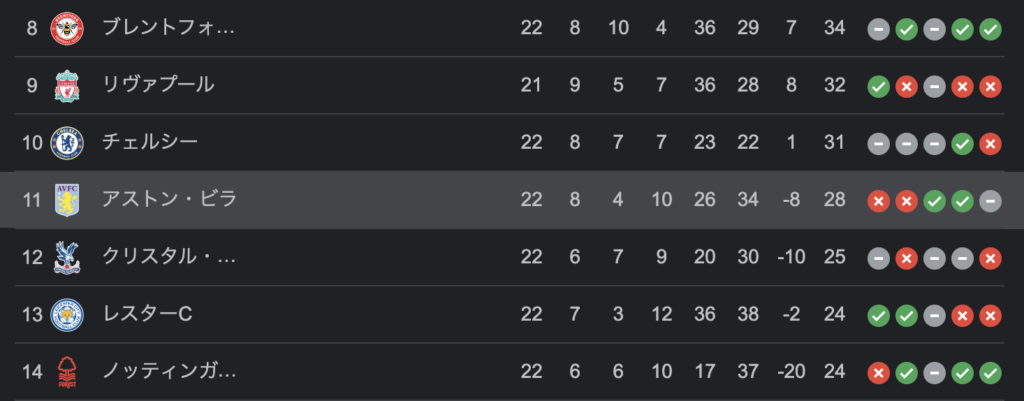Click the Liverpool club crest
This screenshot has height=401, width=1024.
[x=67, y=86]
